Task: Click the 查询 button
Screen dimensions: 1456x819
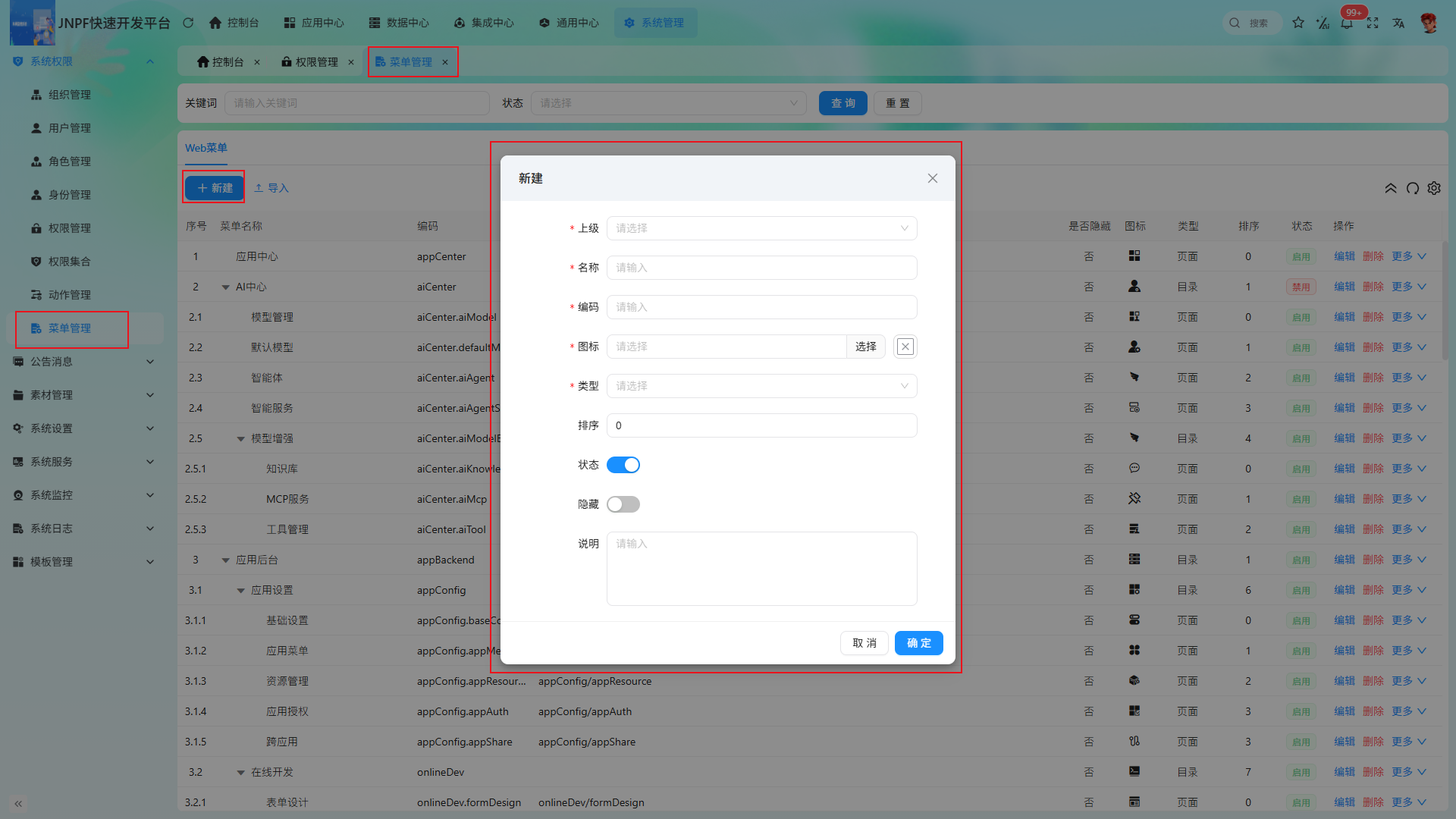Action: 843,103
